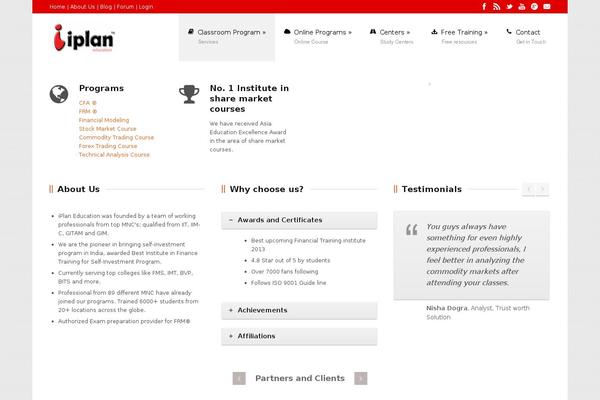The image size is (600, 400).
Task: Show previous partners with left arrow
Action: coord(239,378)
